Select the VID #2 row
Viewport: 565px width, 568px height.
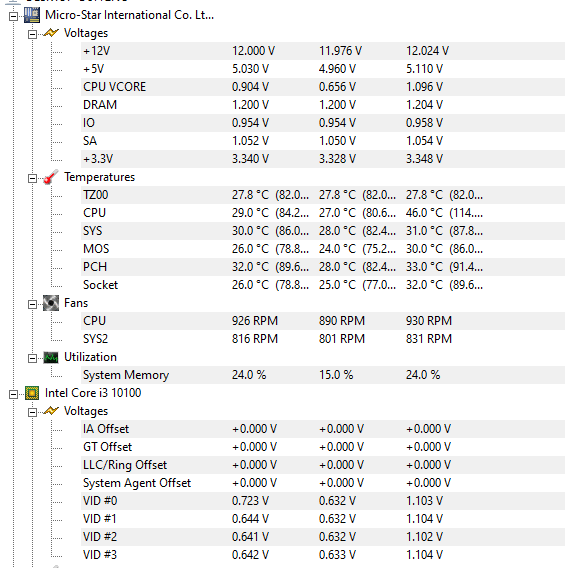[323, 537]
